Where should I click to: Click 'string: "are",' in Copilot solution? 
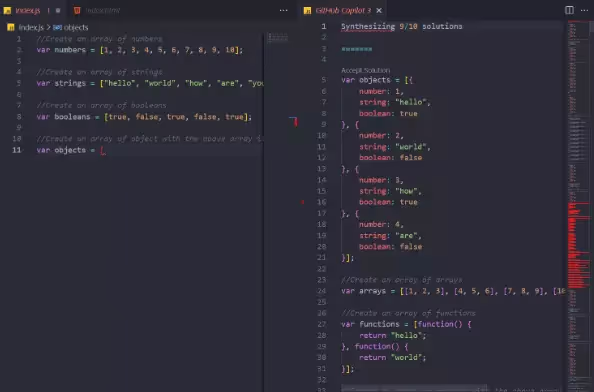pos(390,236)
